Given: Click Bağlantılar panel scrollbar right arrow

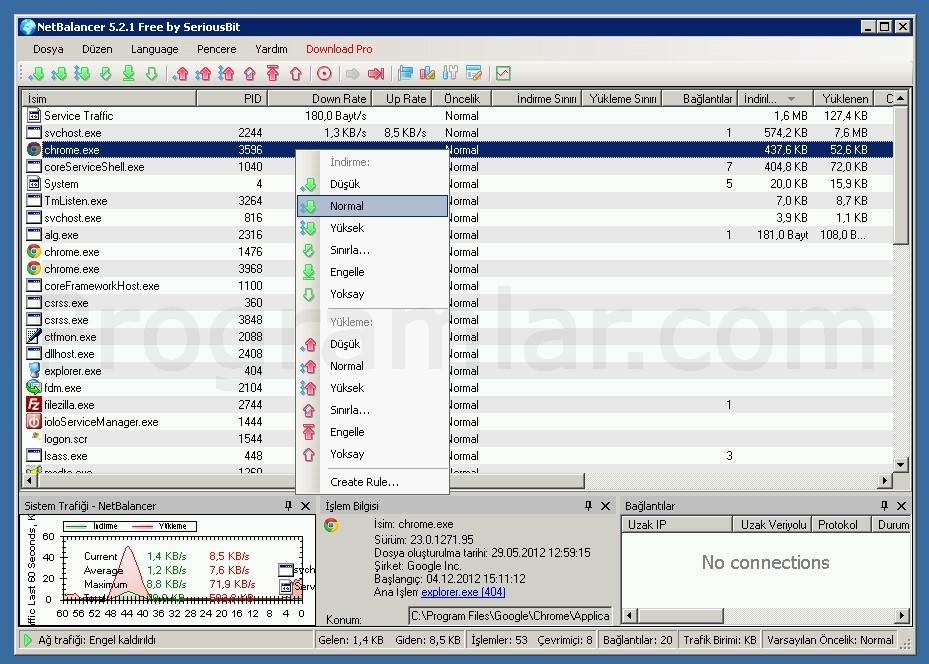Looking at the screenshot, I should click(902, 616).
